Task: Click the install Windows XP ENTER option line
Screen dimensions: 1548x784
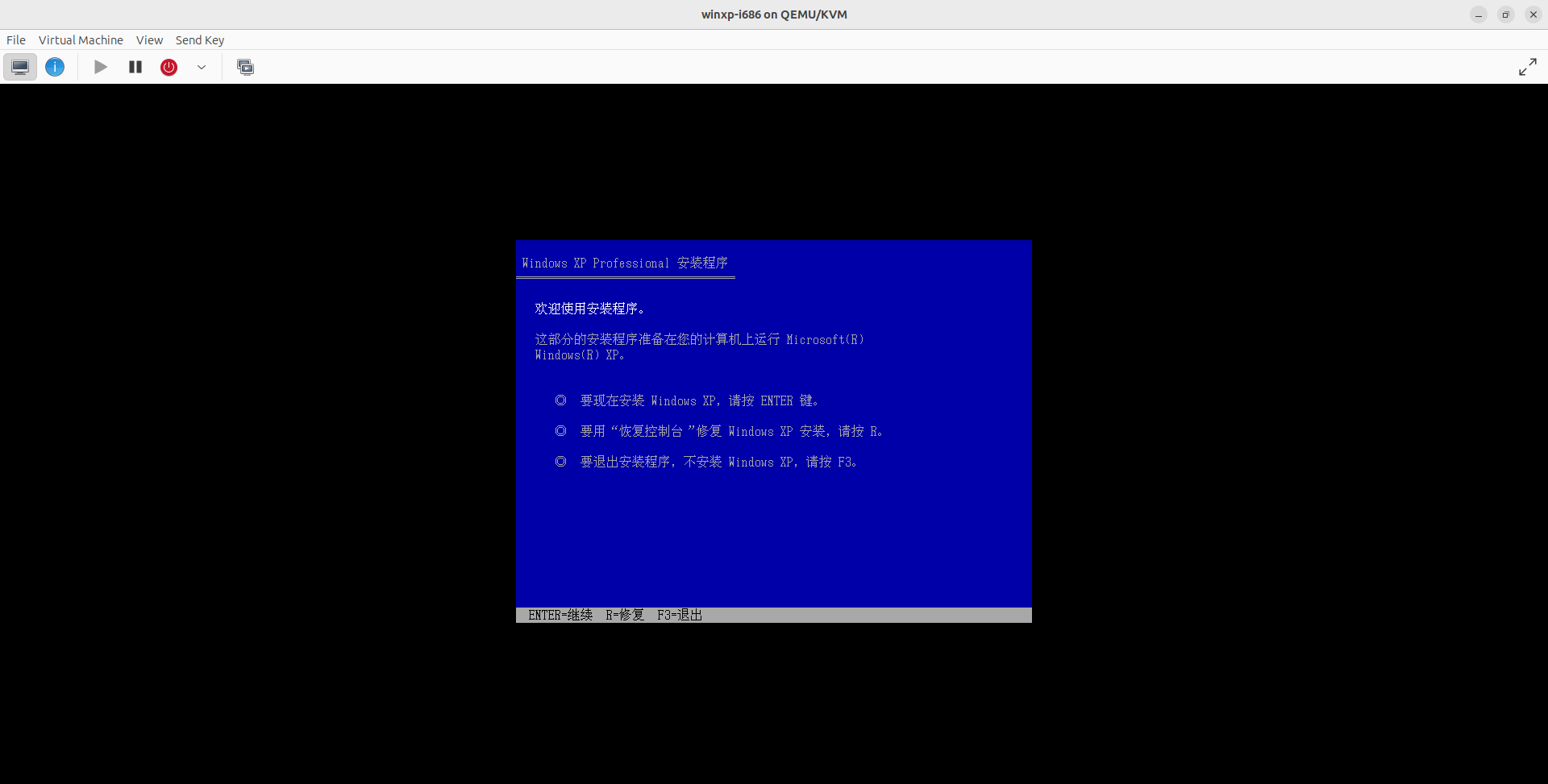Action: pos(699,400)
